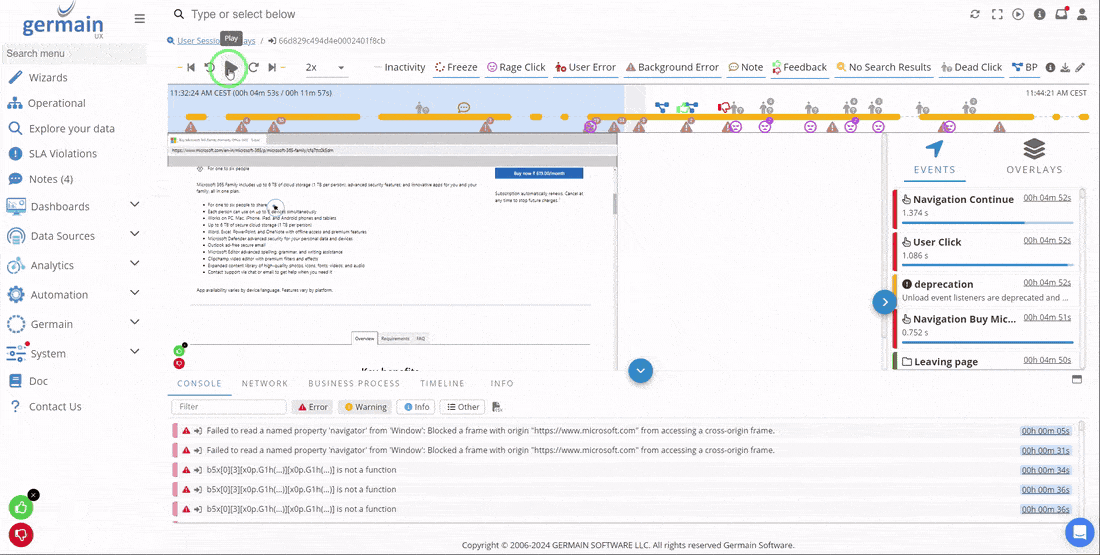This screenshot has height=555, width=1100.
Task: Switch to the Overlays tab
Action: [1034, 156]
